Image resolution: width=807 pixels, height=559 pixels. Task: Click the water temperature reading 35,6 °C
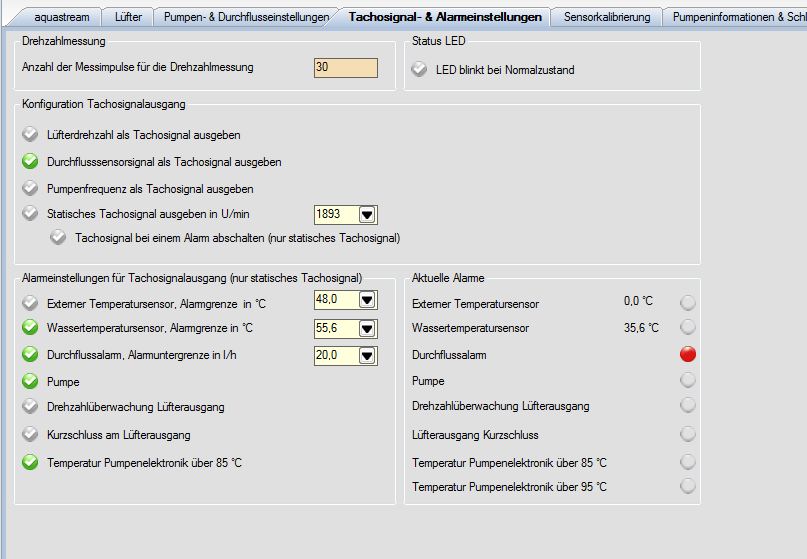(641, 327)
